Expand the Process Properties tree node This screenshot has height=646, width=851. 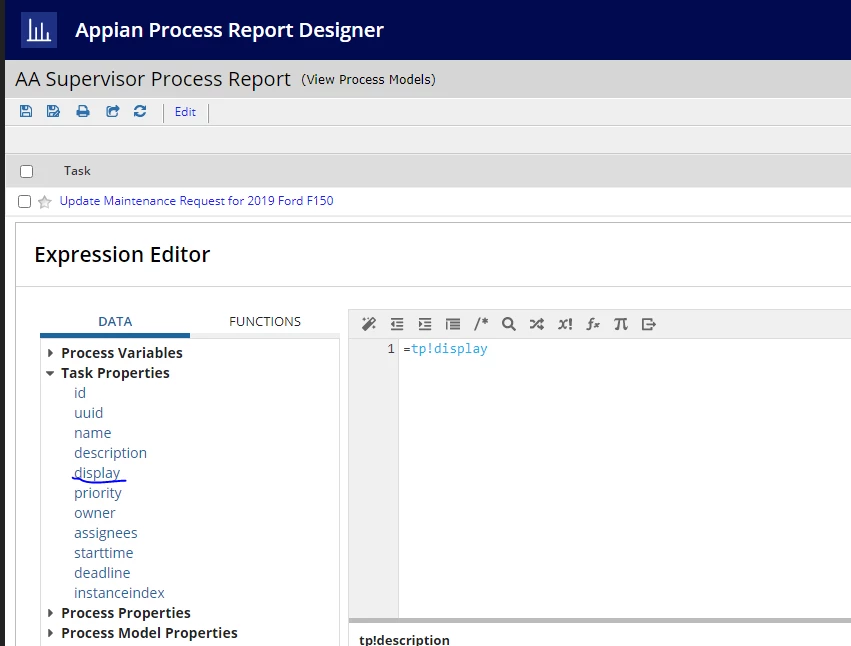50,613
